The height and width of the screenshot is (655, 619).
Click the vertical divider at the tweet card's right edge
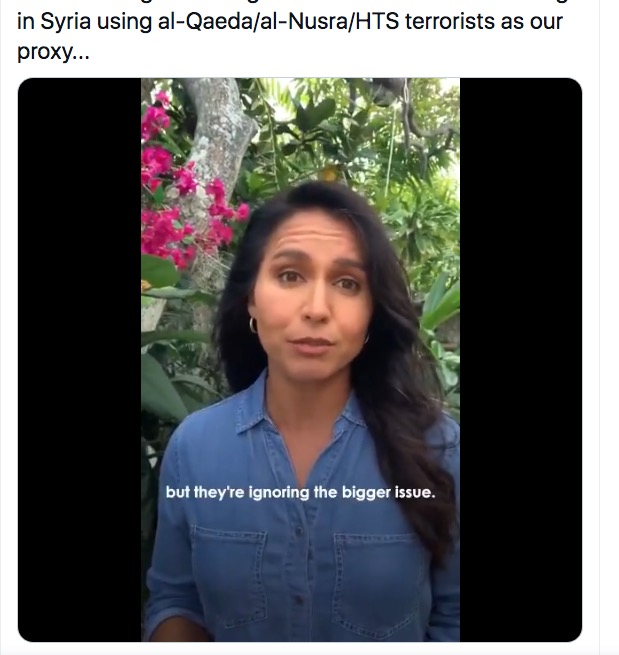[x=599, y=328]
